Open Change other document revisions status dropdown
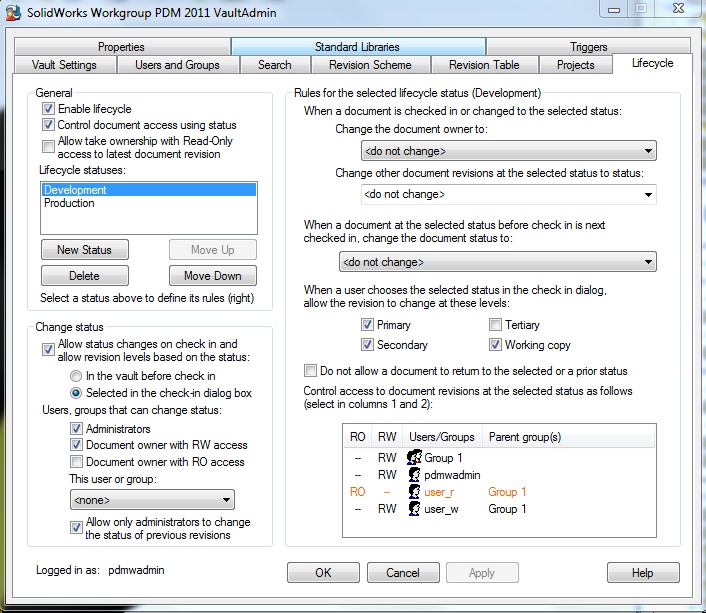This screenshot has height=613, width=706. coord(509,195)
